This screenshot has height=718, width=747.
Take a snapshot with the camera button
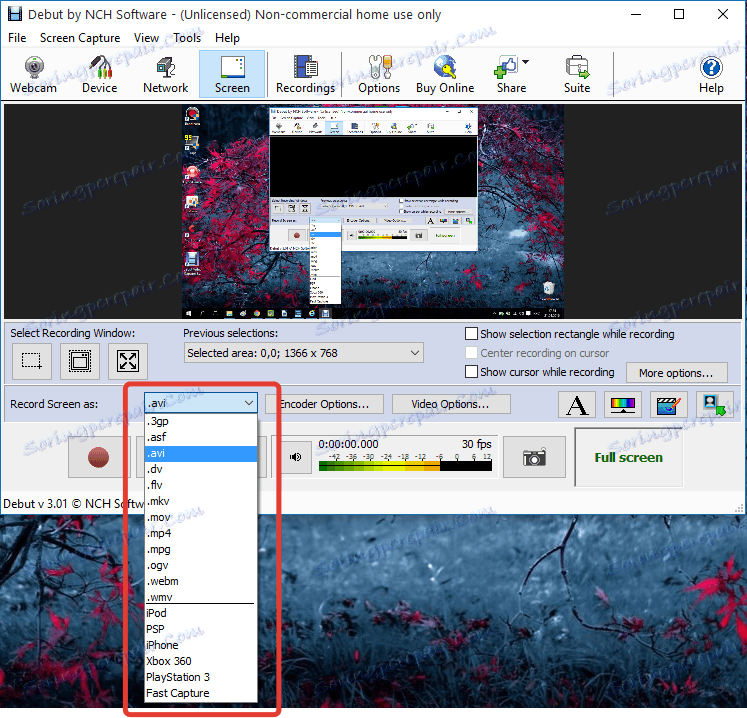534,457
